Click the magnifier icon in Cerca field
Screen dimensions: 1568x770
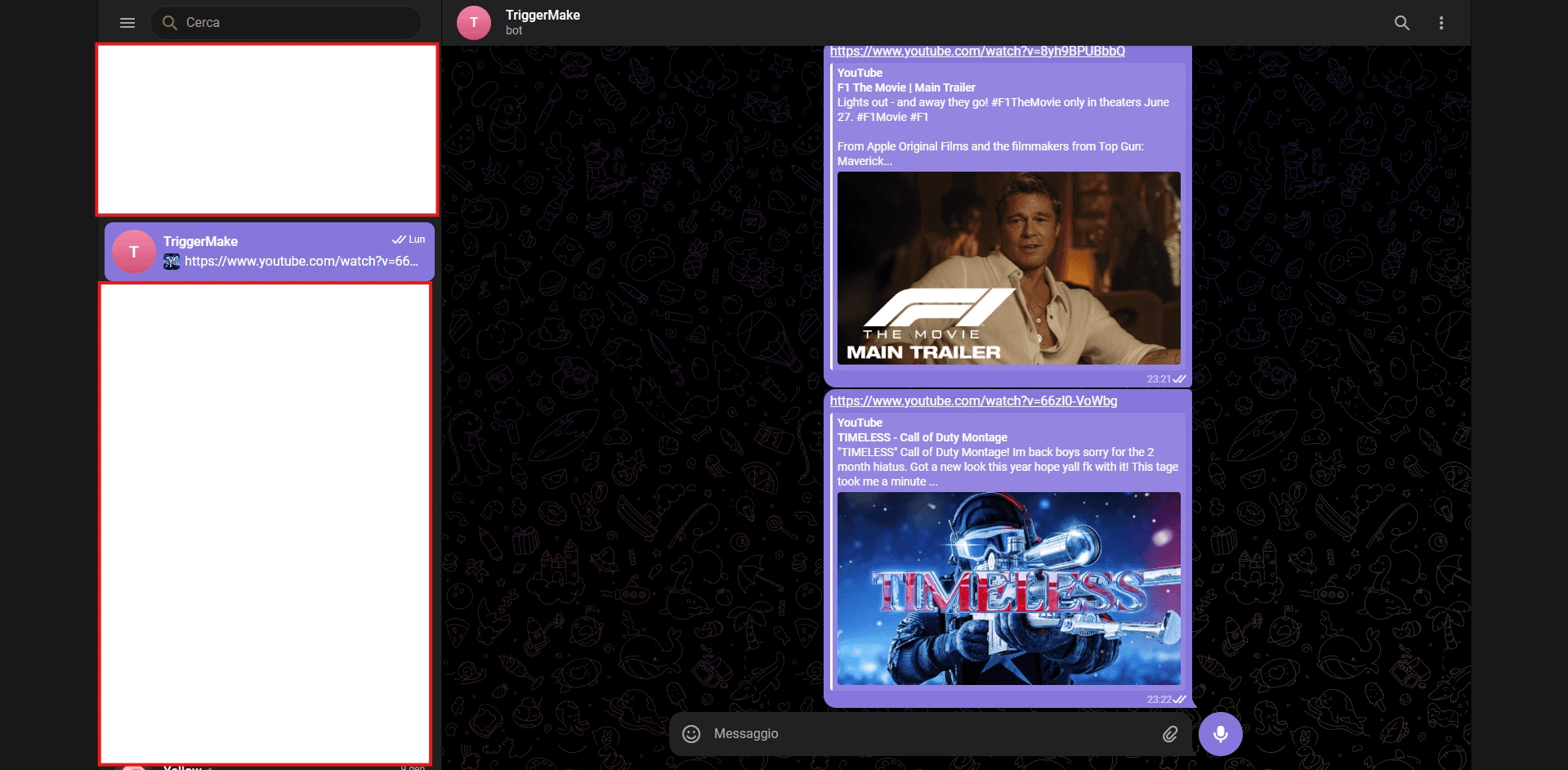pyautogui.click(x=170, y=23)
